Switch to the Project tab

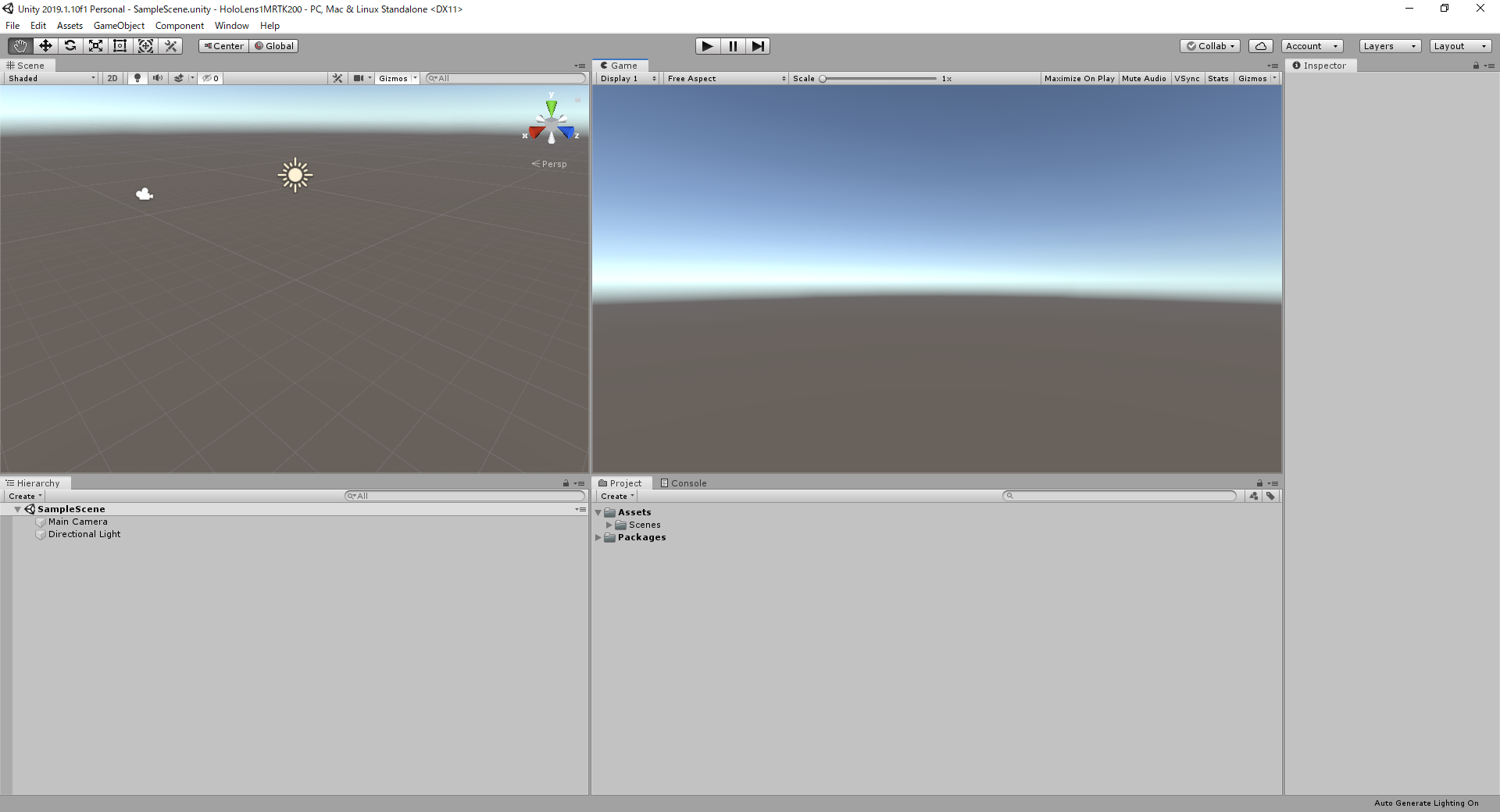620,483
